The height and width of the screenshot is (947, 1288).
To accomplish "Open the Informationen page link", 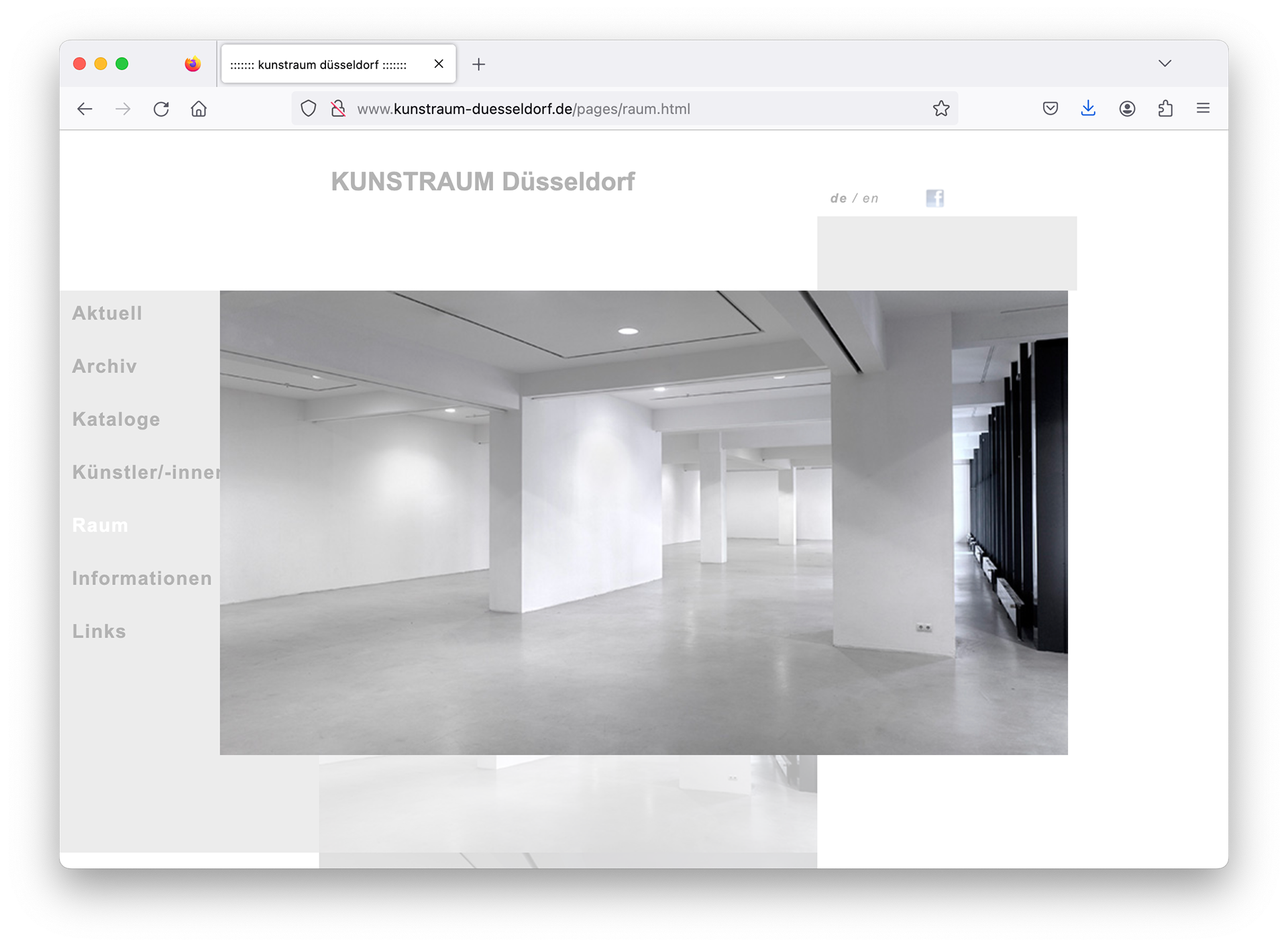I will click(142, 579).
